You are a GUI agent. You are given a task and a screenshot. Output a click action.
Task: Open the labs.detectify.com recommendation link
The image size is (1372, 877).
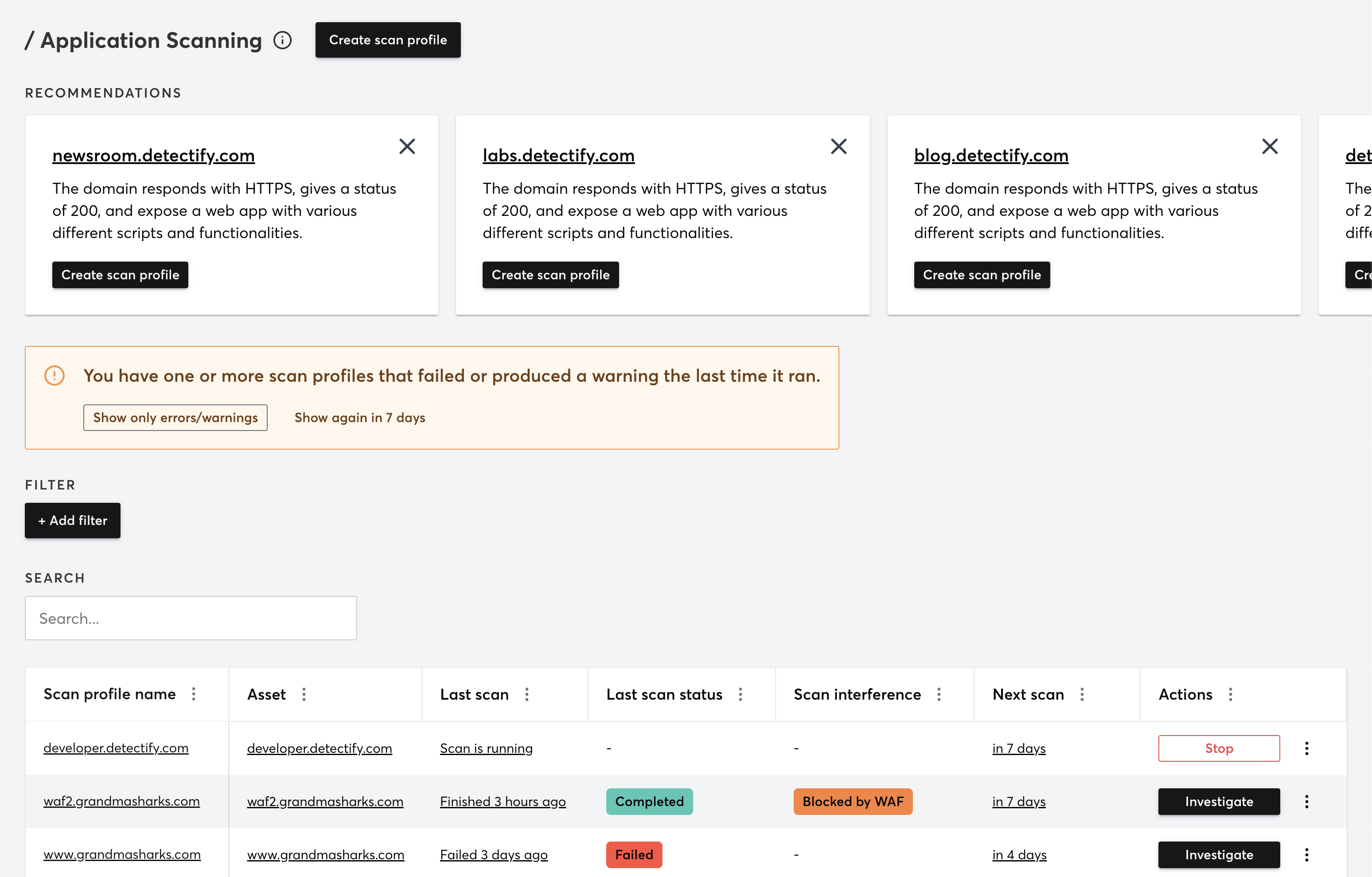[x=558, y=155]
